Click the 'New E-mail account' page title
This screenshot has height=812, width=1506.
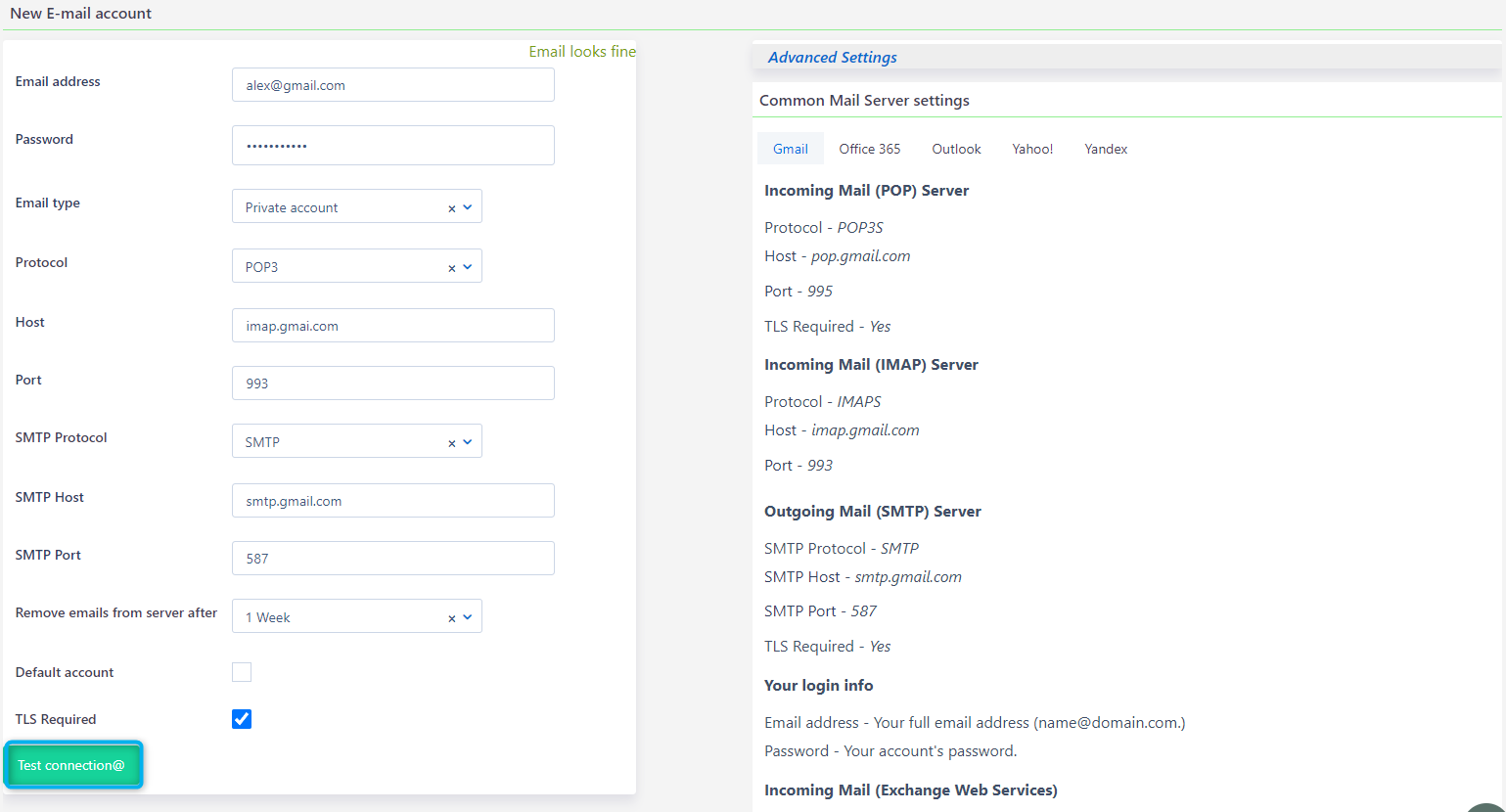point(81,14)
